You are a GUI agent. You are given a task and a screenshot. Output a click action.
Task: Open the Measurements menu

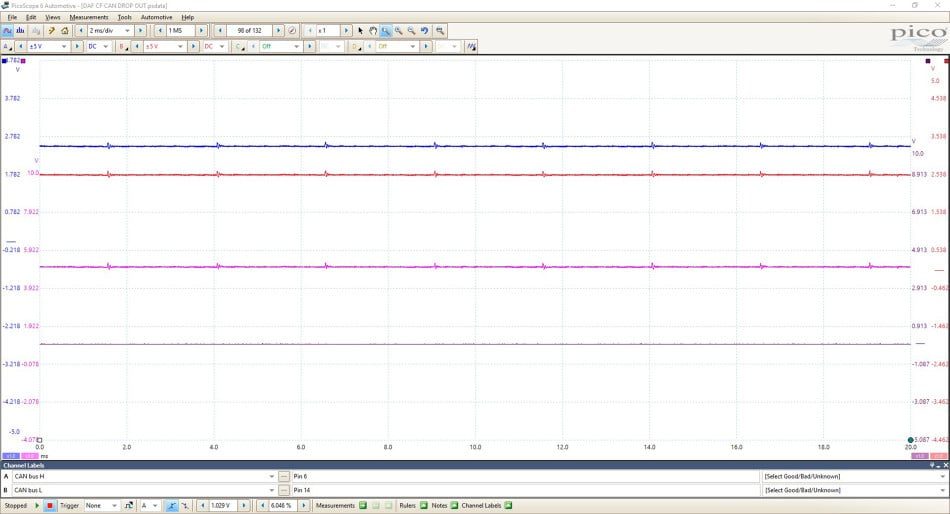[88, 18]
